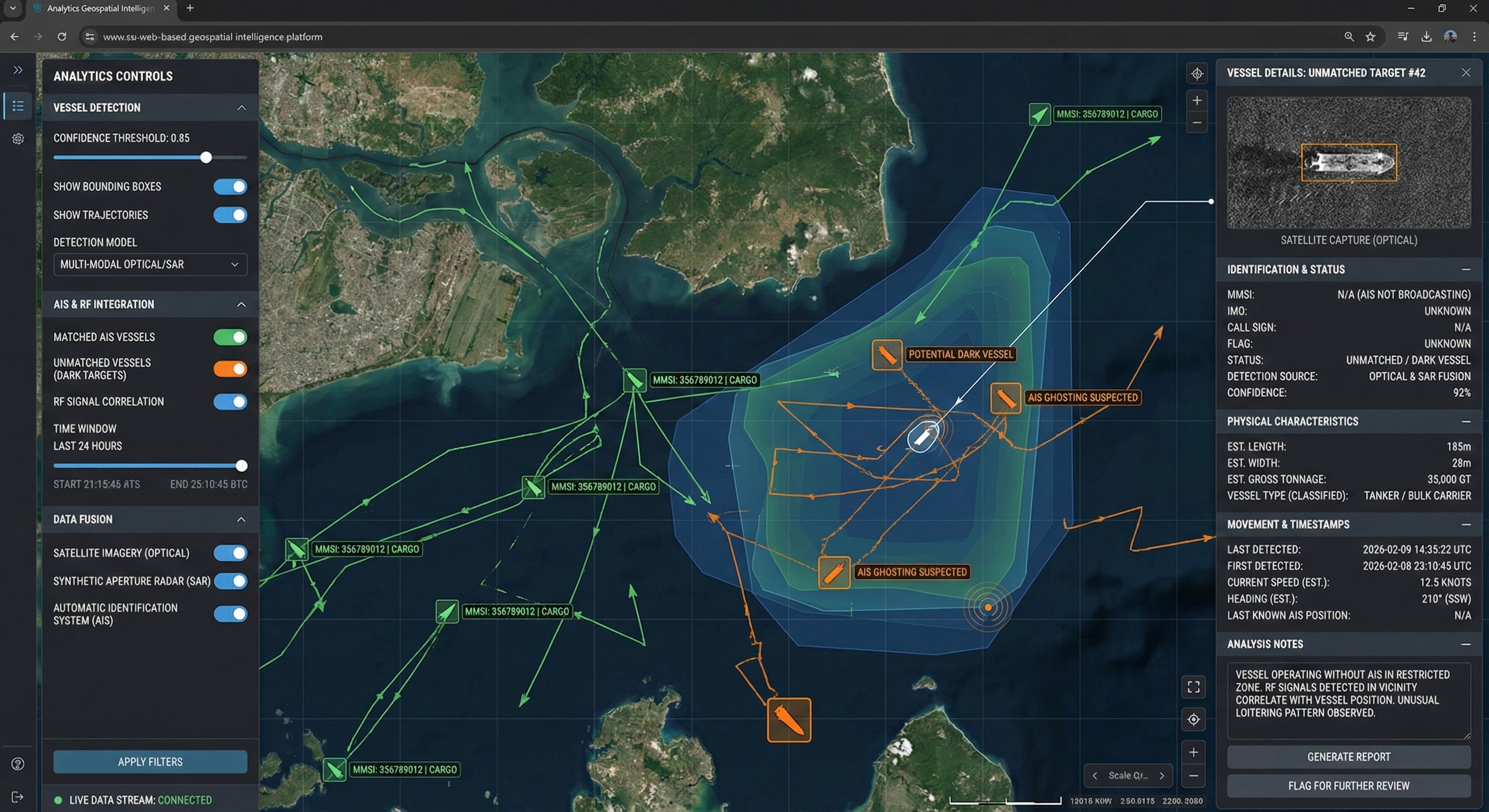Toggle Synthetic Aperture Radar (SAR) switch

(x=230, y=581)
